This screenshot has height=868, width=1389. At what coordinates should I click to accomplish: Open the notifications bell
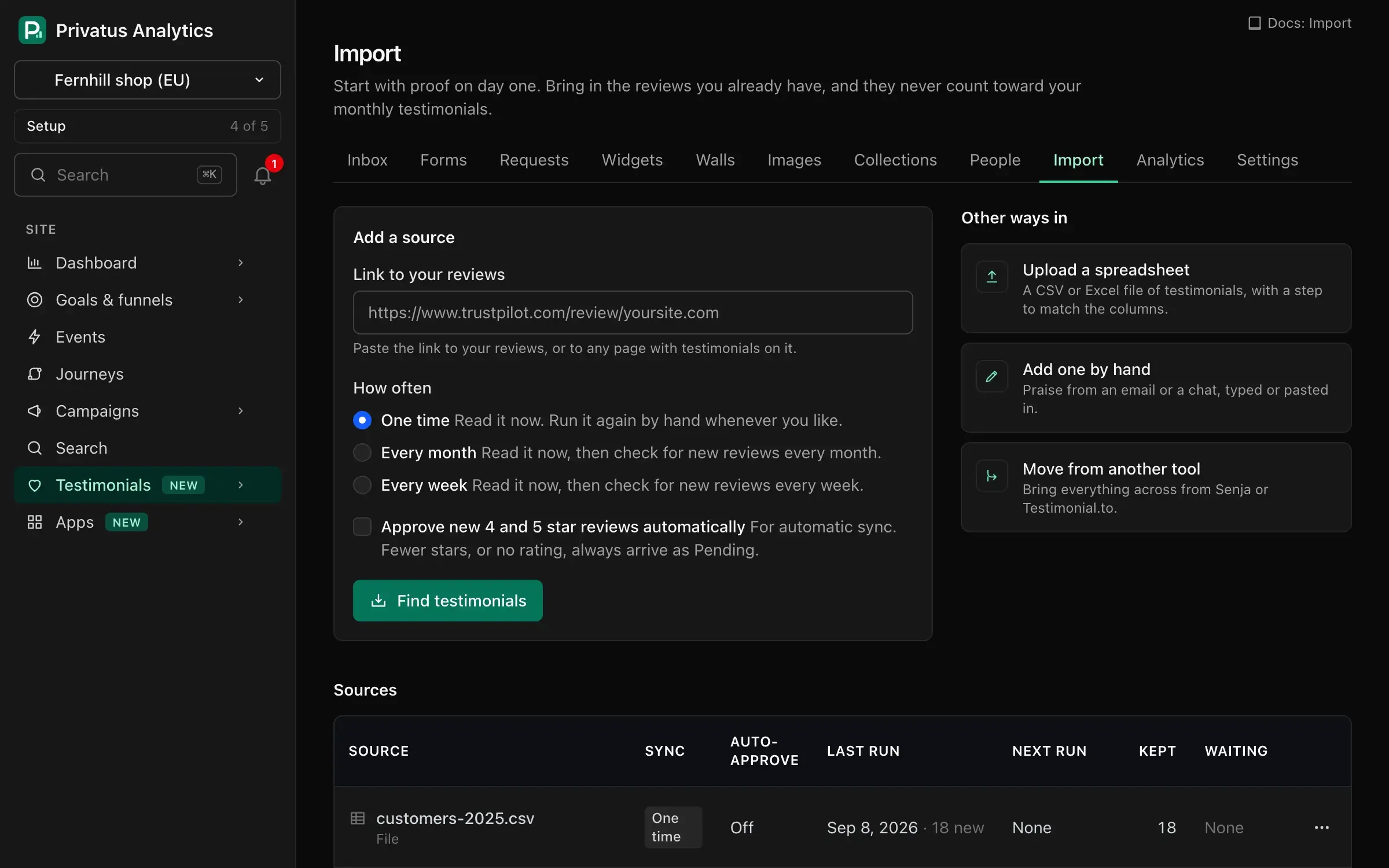click(263, 175)
